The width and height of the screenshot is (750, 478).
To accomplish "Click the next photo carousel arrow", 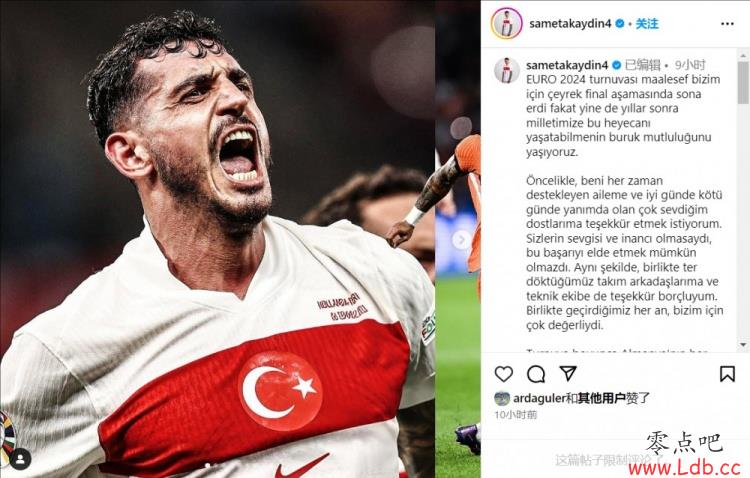I will pos(462,239).
